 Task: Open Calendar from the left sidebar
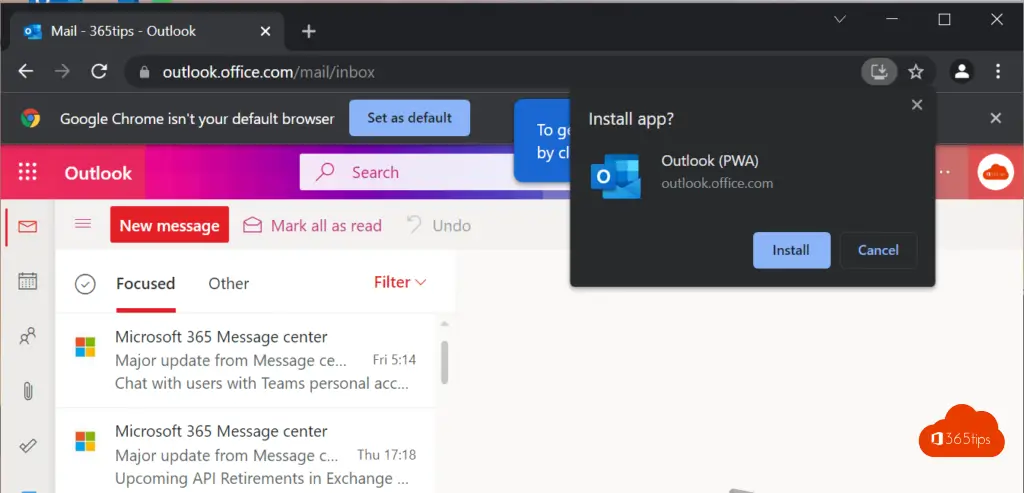click(x=28, y=281)
